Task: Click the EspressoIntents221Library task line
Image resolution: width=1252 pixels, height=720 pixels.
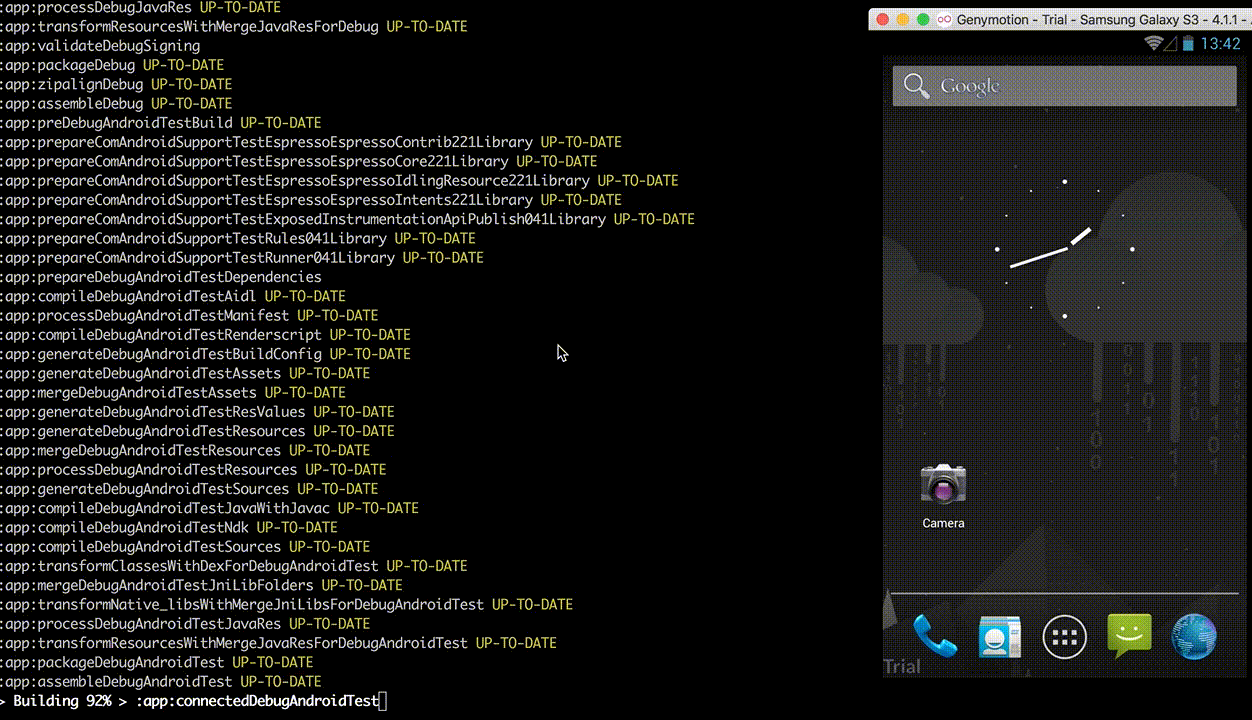Action: tap(311, 200)
